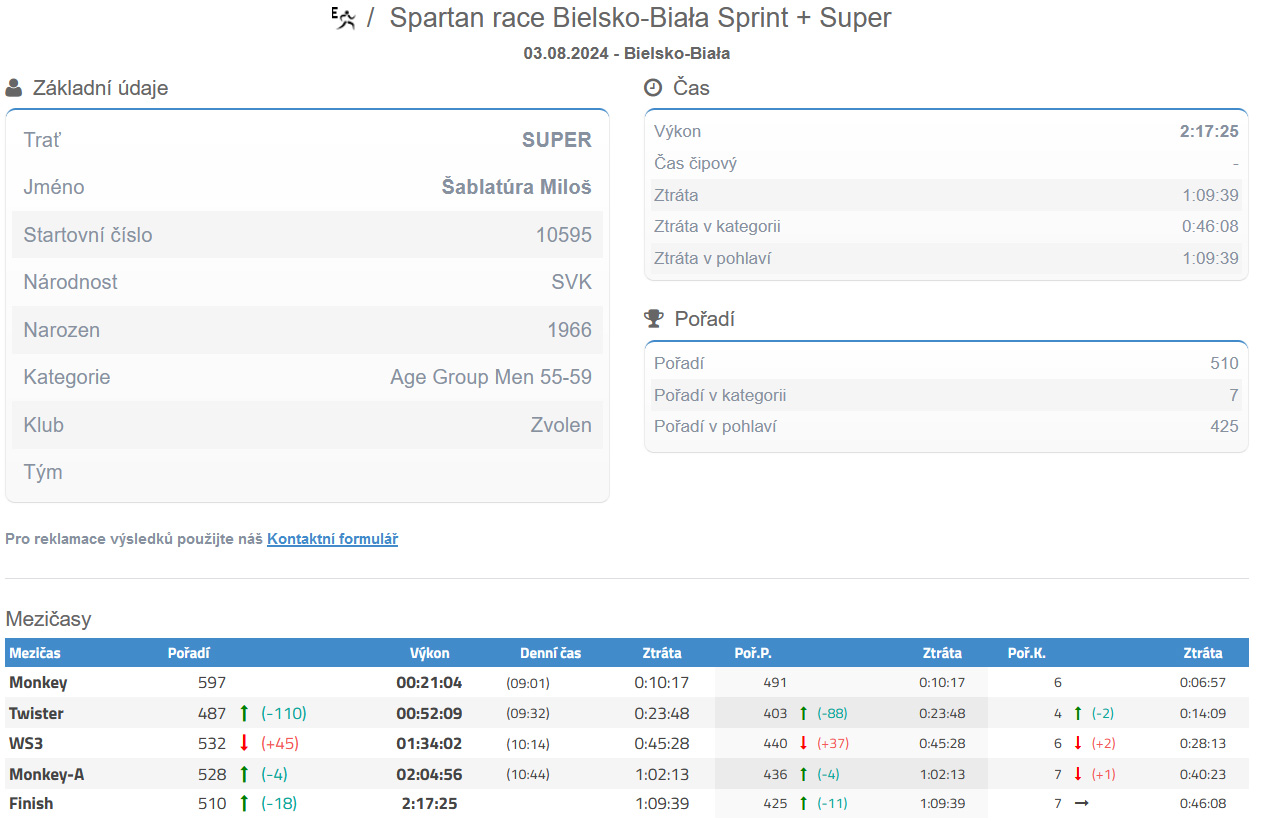Click the Monkey rank value 597
This screenshot has width=1285, height=821.
click(212, 683)
